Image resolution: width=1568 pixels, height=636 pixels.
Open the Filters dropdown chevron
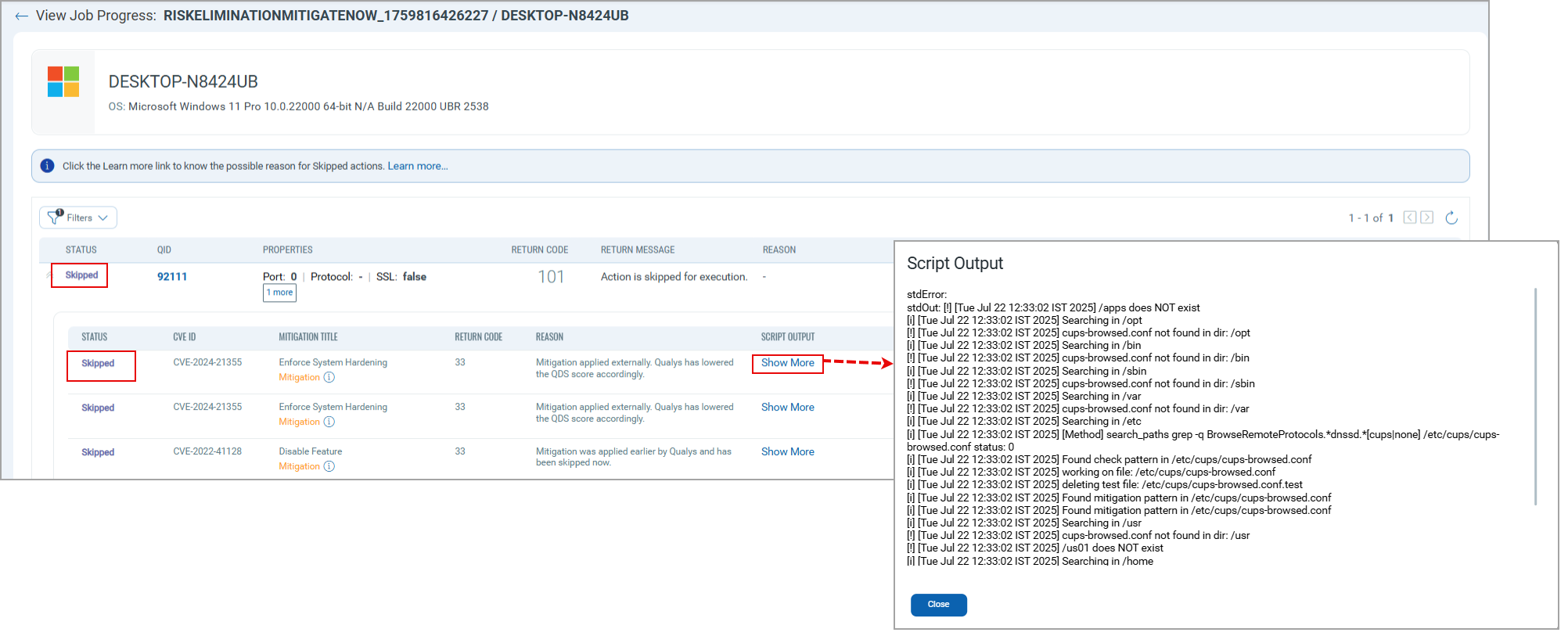tap(103, 218)
